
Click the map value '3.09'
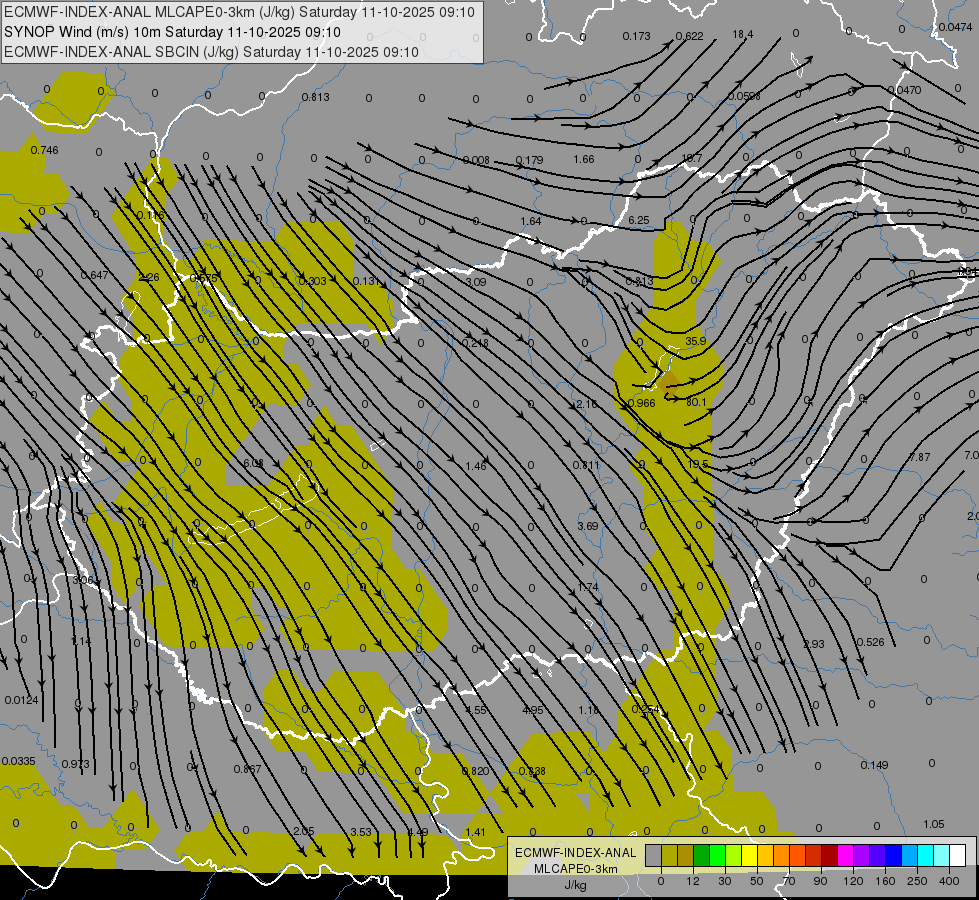click(476, 282)
